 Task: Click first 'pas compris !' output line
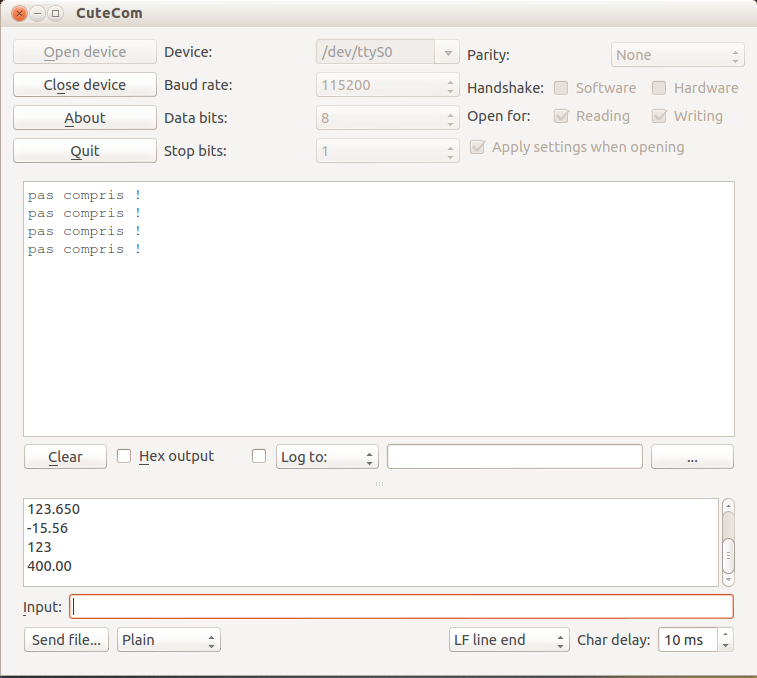84,195
